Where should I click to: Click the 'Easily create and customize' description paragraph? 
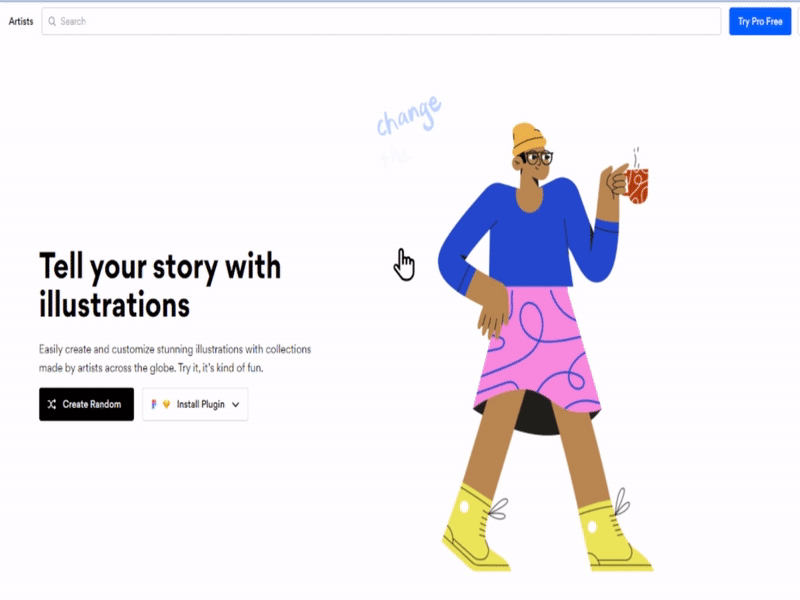pyautogui.click(x=175, y=359)
